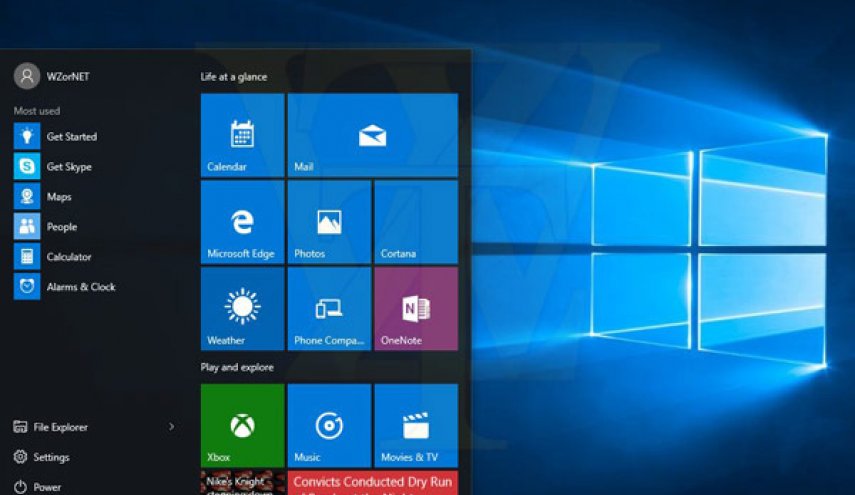Open People app in Most used
The width and height of the screenshot is (855, 495).
[46, 226]
